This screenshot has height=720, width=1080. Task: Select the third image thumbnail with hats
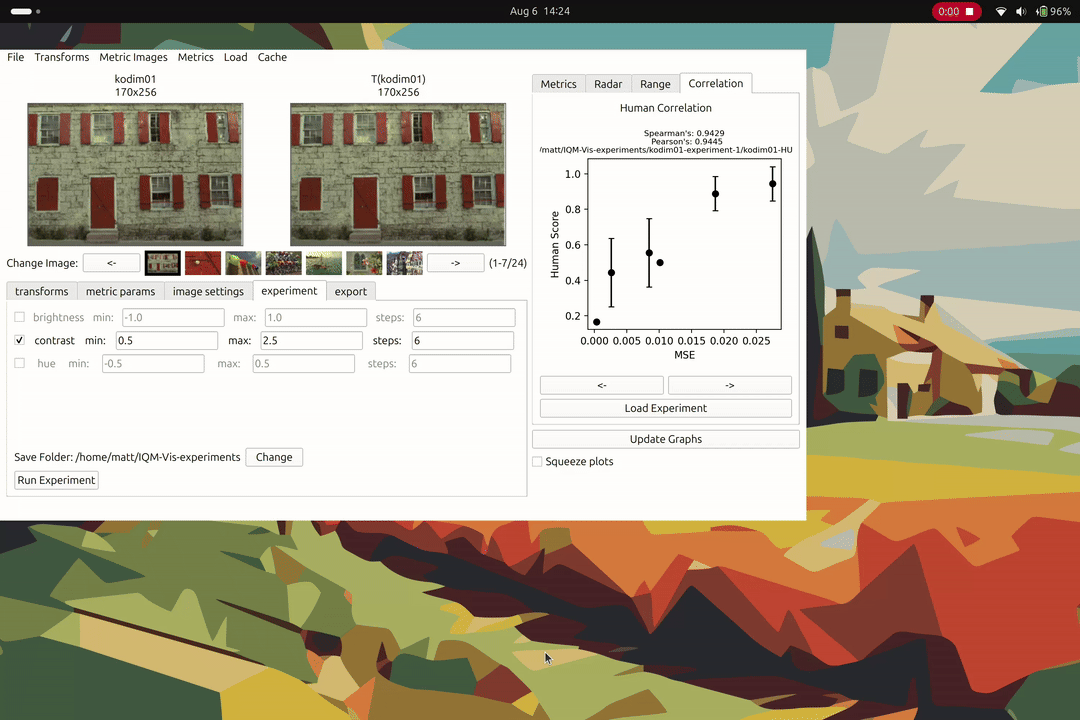pyautogui.click(x=243, y=263)
